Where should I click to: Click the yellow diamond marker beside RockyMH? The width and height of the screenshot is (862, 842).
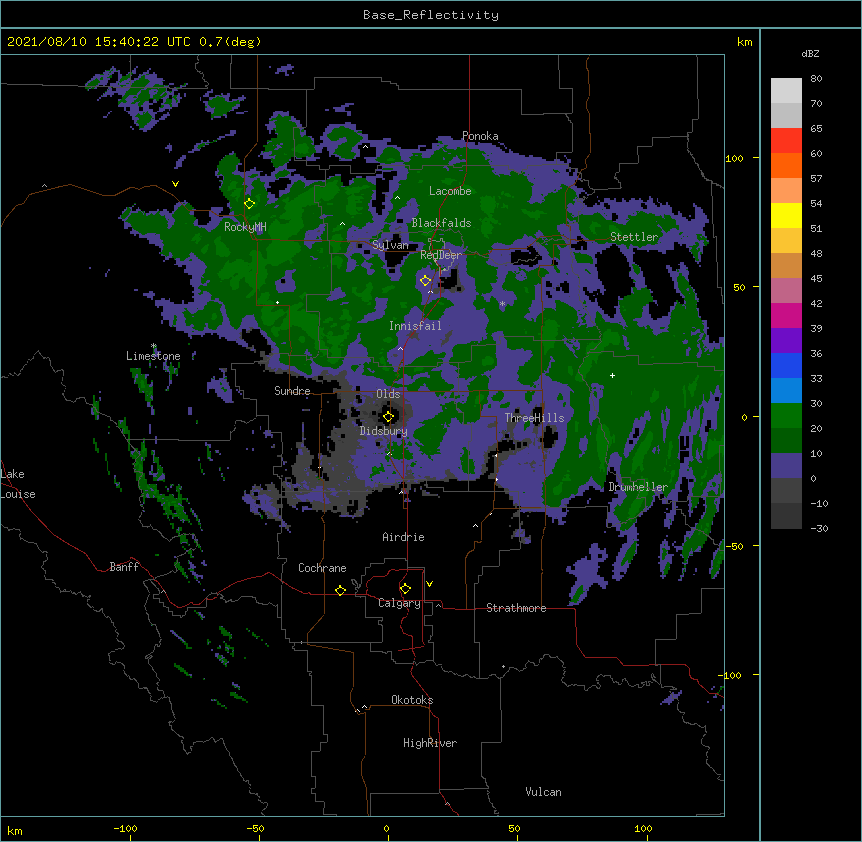click(250, 204)
